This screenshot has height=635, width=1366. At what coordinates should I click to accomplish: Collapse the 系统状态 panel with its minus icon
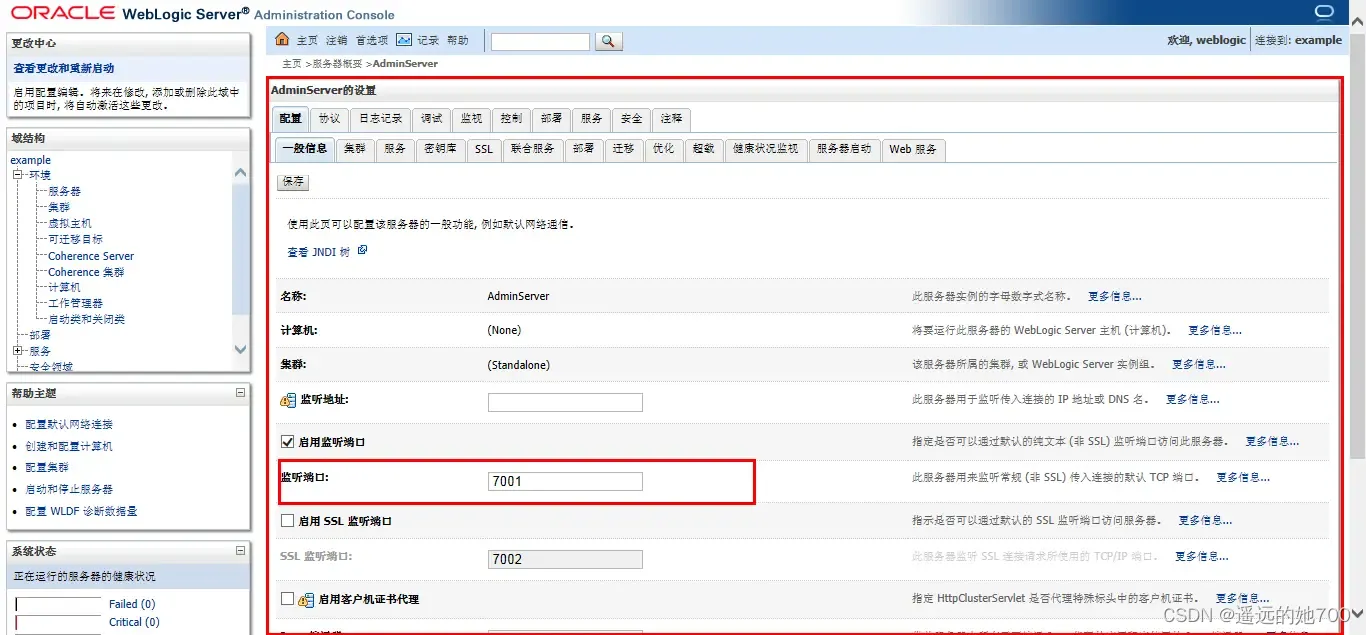[x=240, y=550]
